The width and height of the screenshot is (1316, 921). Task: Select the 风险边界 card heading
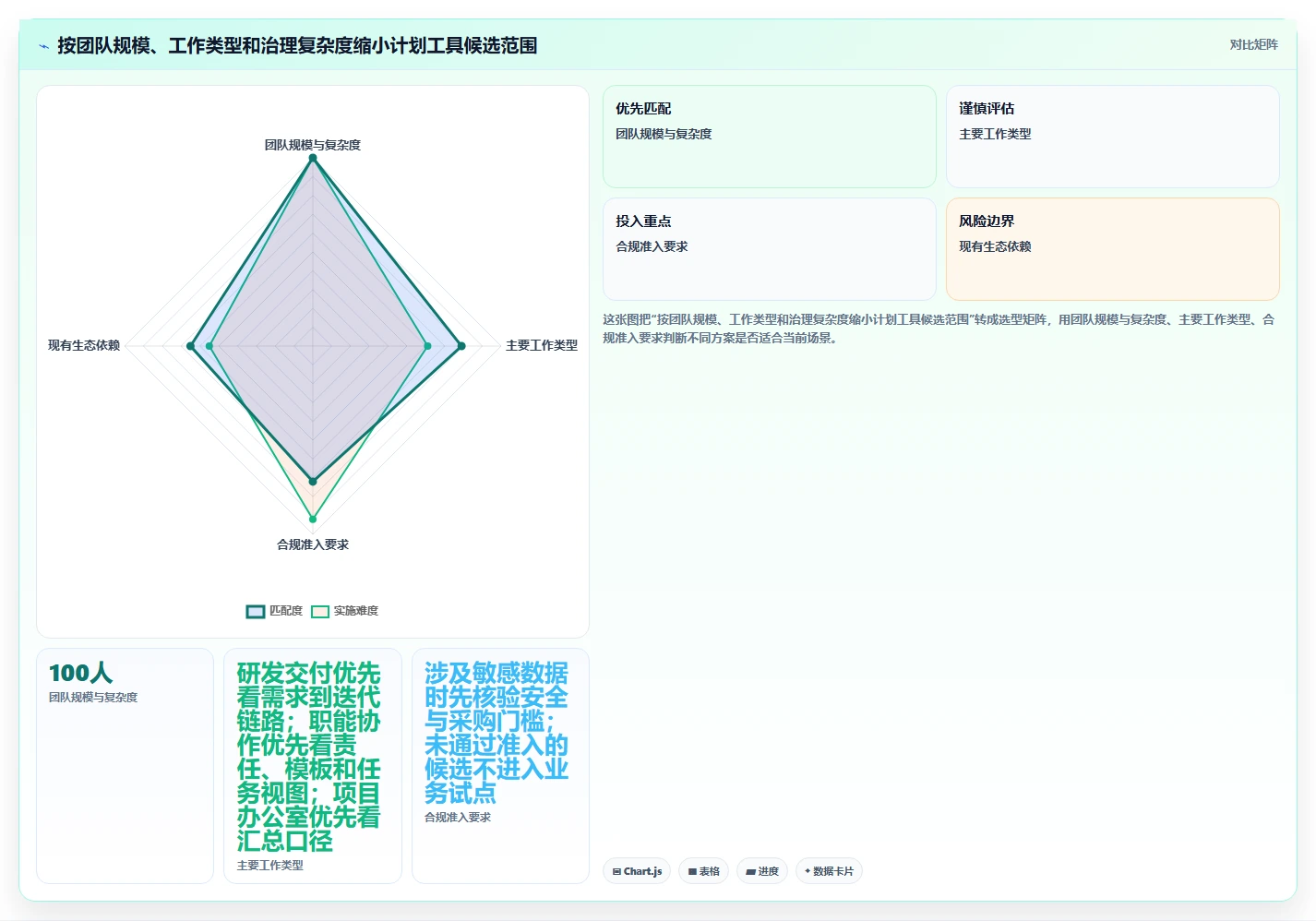click(987, 221)
